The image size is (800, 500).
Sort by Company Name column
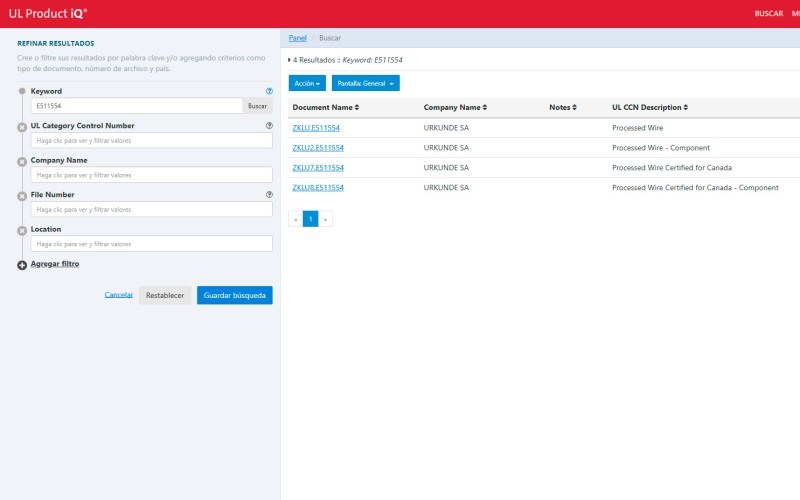coord(455,107)
